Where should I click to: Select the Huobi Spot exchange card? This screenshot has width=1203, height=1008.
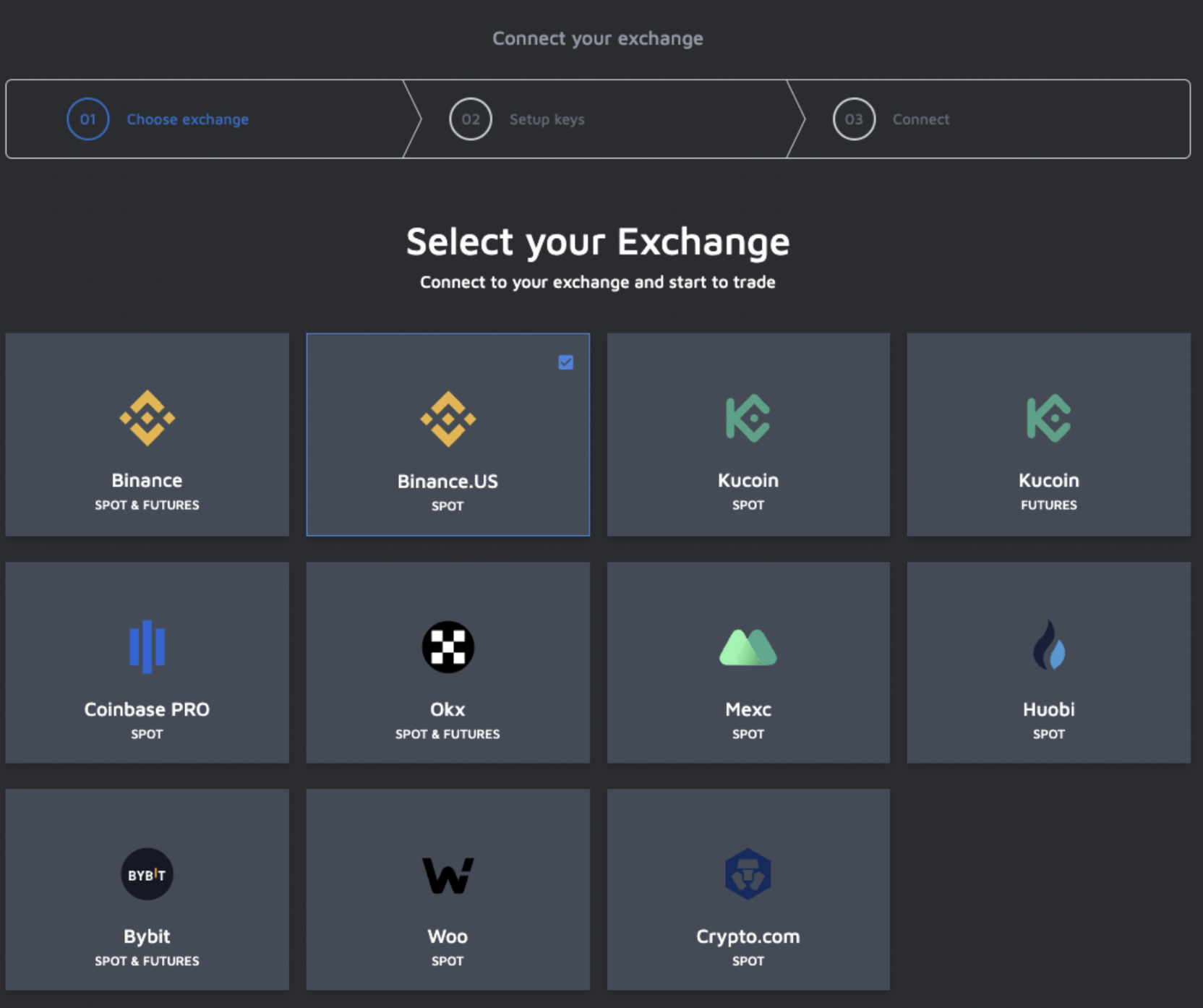tap(1048, 662)
